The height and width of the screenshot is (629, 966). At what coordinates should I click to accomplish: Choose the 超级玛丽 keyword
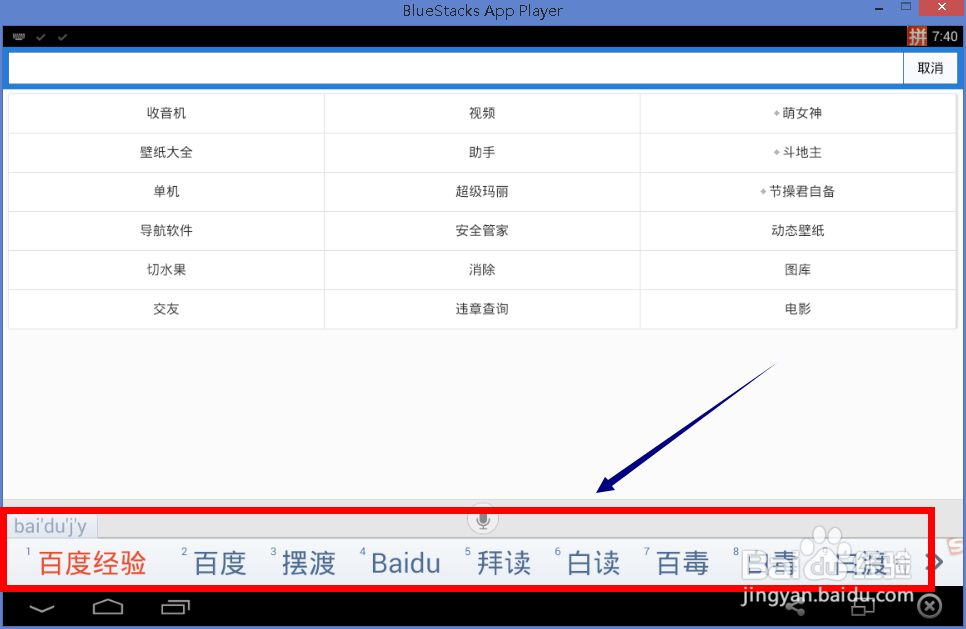tap(482, 192)
